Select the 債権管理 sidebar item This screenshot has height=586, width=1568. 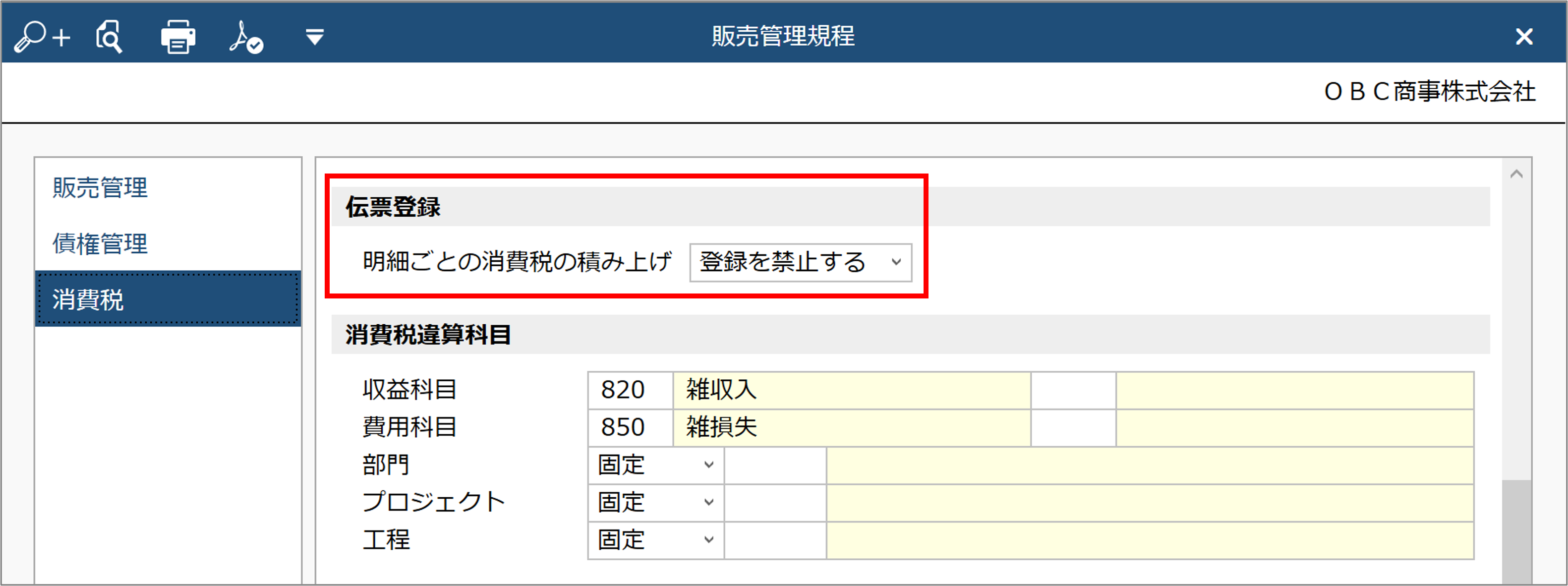click(168, 243)
